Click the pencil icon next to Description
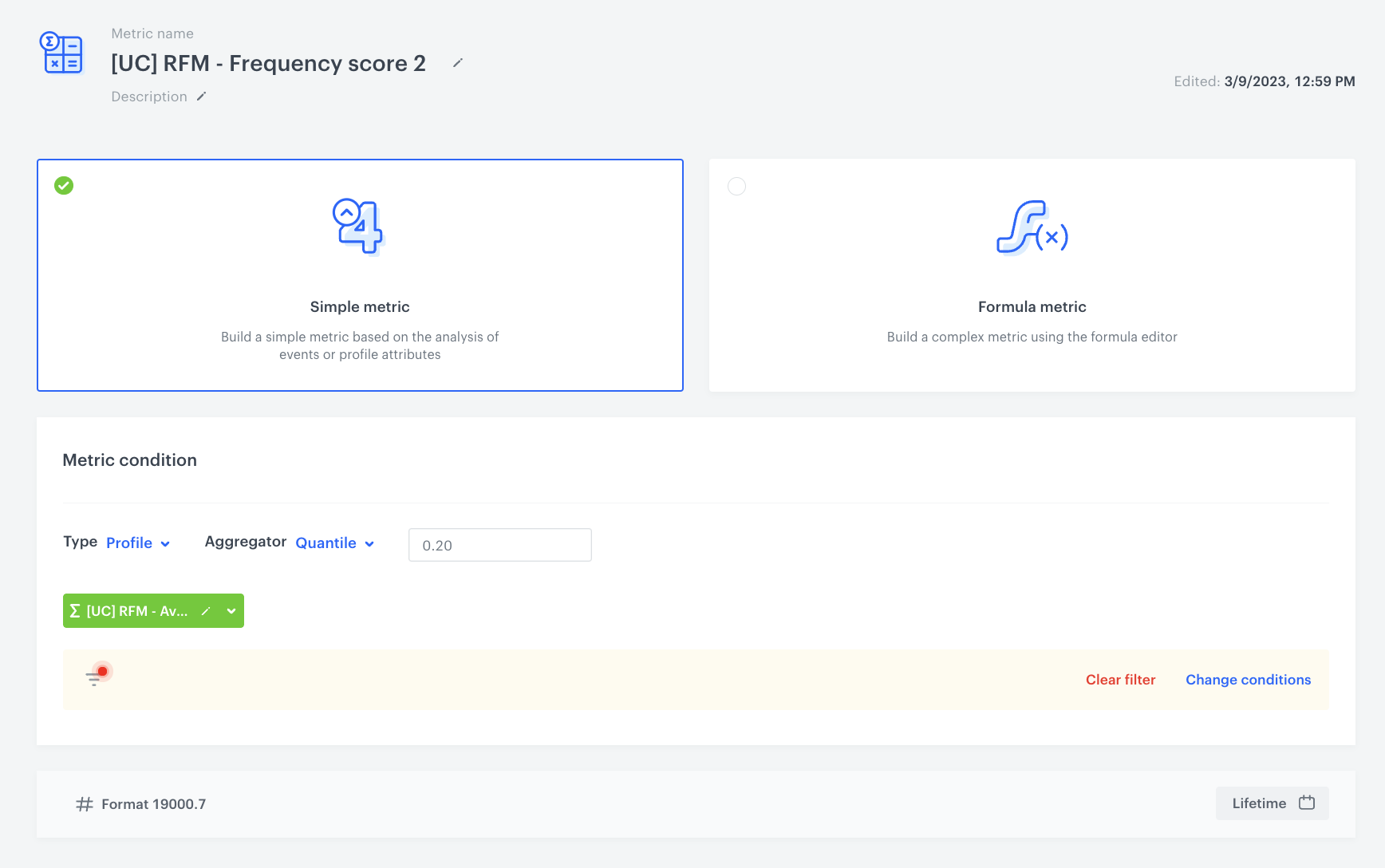The width and height of the screenshot is (1385, 868). click(202, 97)
